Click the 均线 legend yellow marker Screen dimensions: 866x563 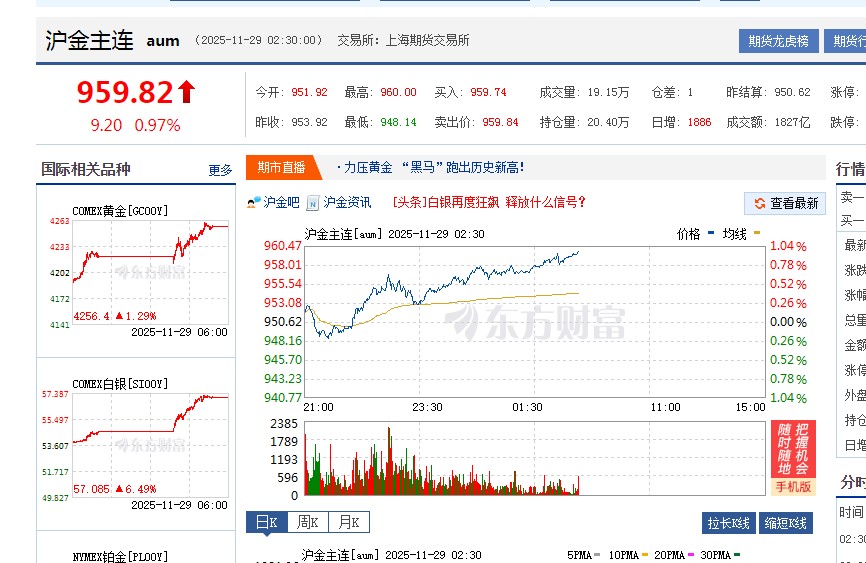pyautogui.click(x=757, y=233)
